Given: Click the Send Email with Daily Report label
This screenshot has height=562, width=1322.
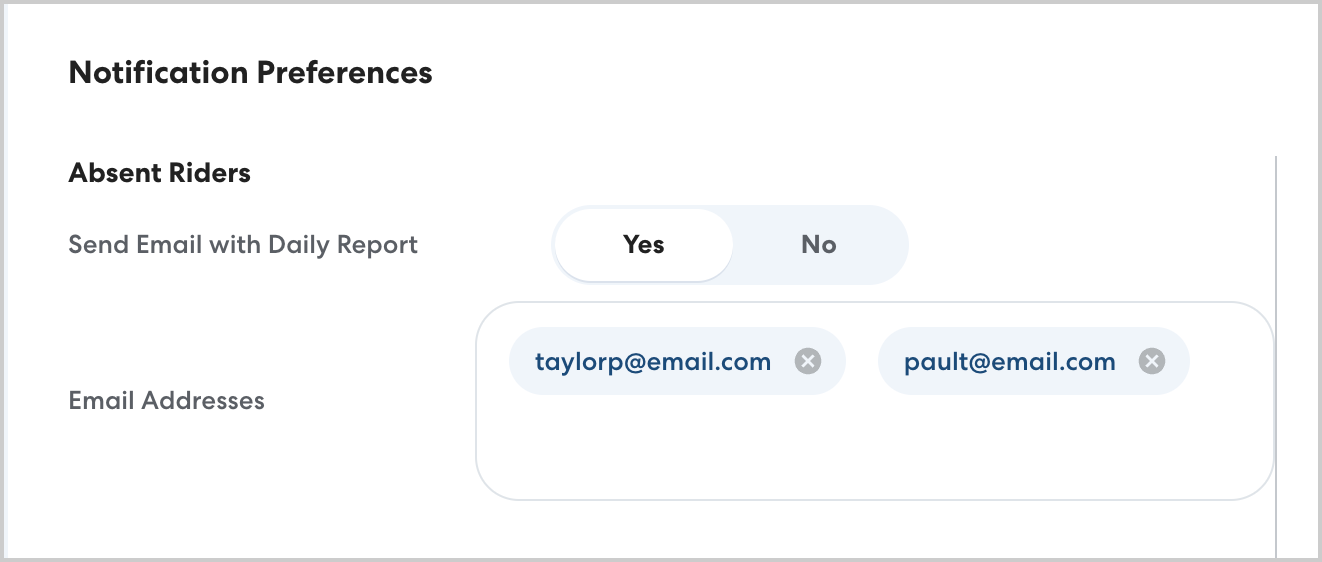Looking at the screenshot, I should pos(243,245).
